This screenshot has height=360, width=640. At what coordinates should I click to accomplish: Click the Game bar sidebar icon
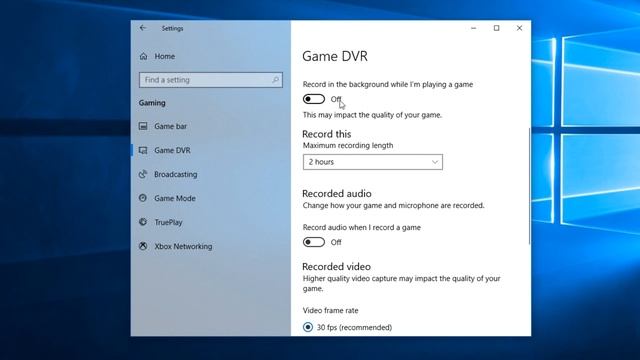(x=143, y=126)
